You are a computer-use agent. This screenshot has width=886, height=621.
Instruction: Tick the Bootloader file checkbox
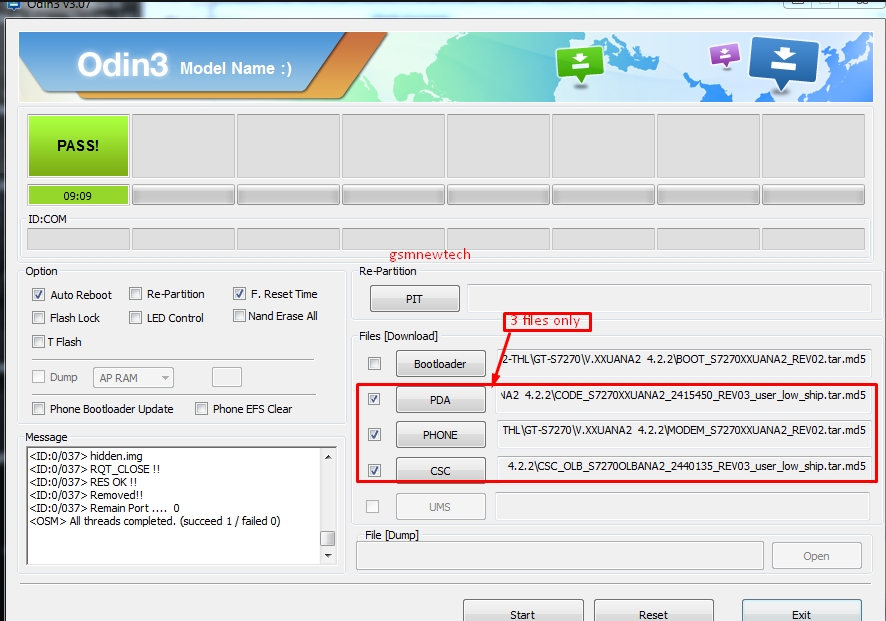click(374, 363)
